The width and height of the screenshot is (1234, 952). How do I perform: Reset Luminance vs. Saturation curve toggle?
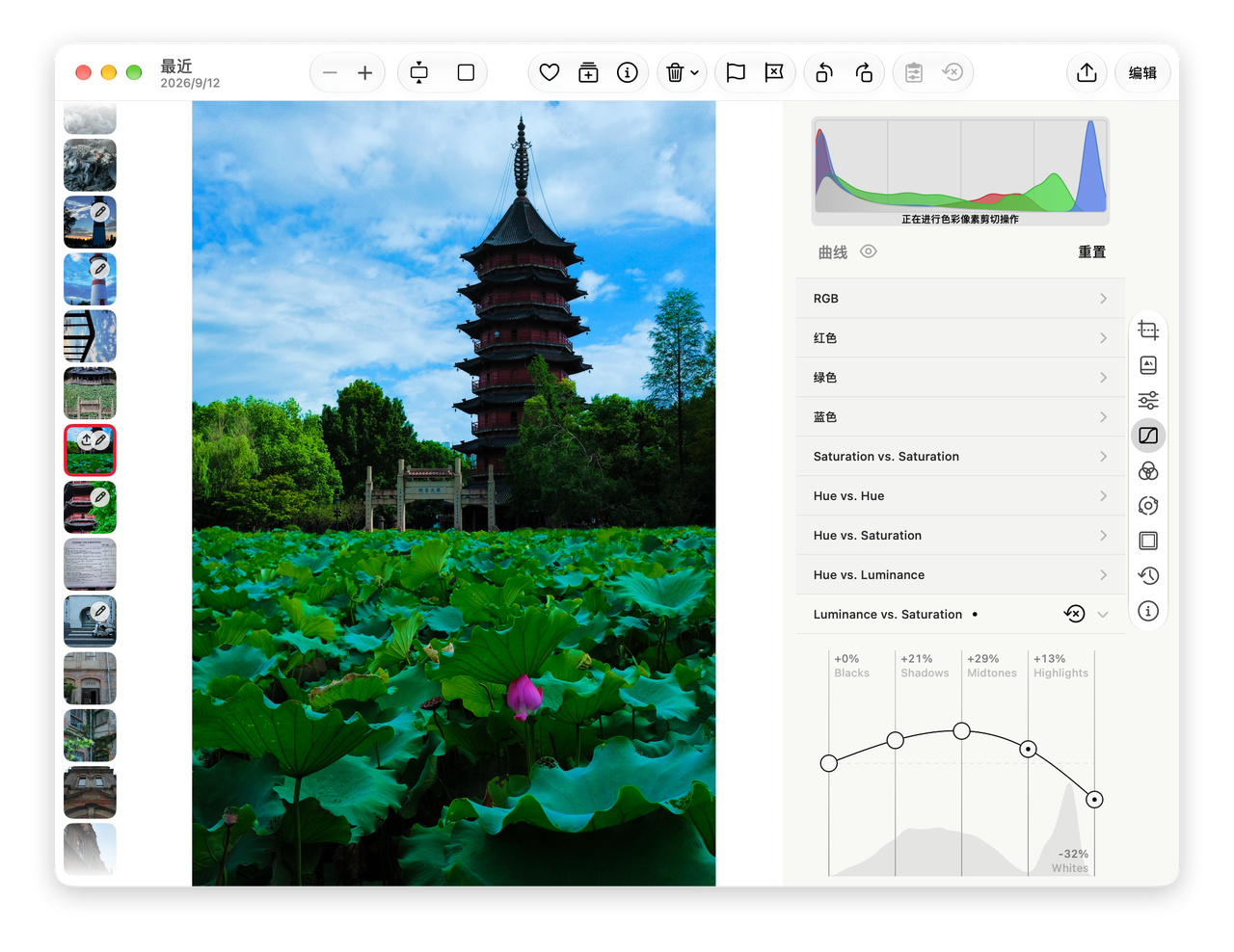click(x=1074, y=614)
